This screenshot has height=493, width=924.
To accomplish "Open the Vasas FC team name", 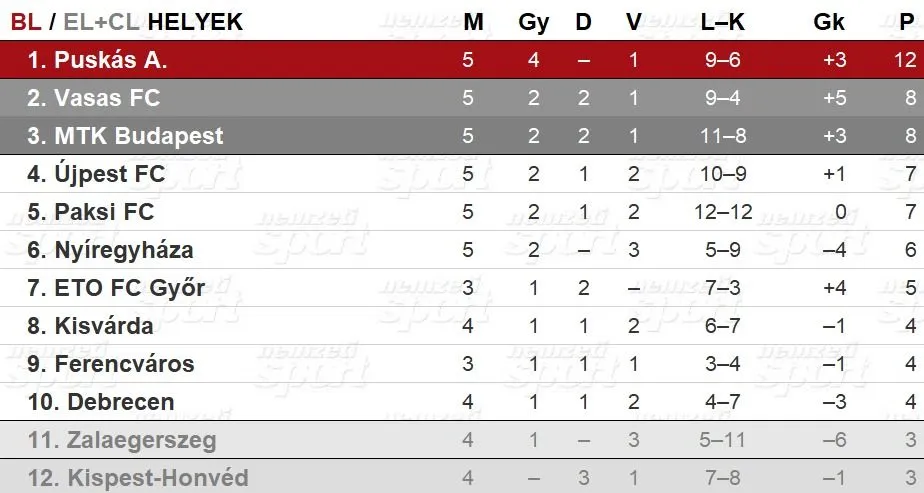I will (x=107, y=98).
